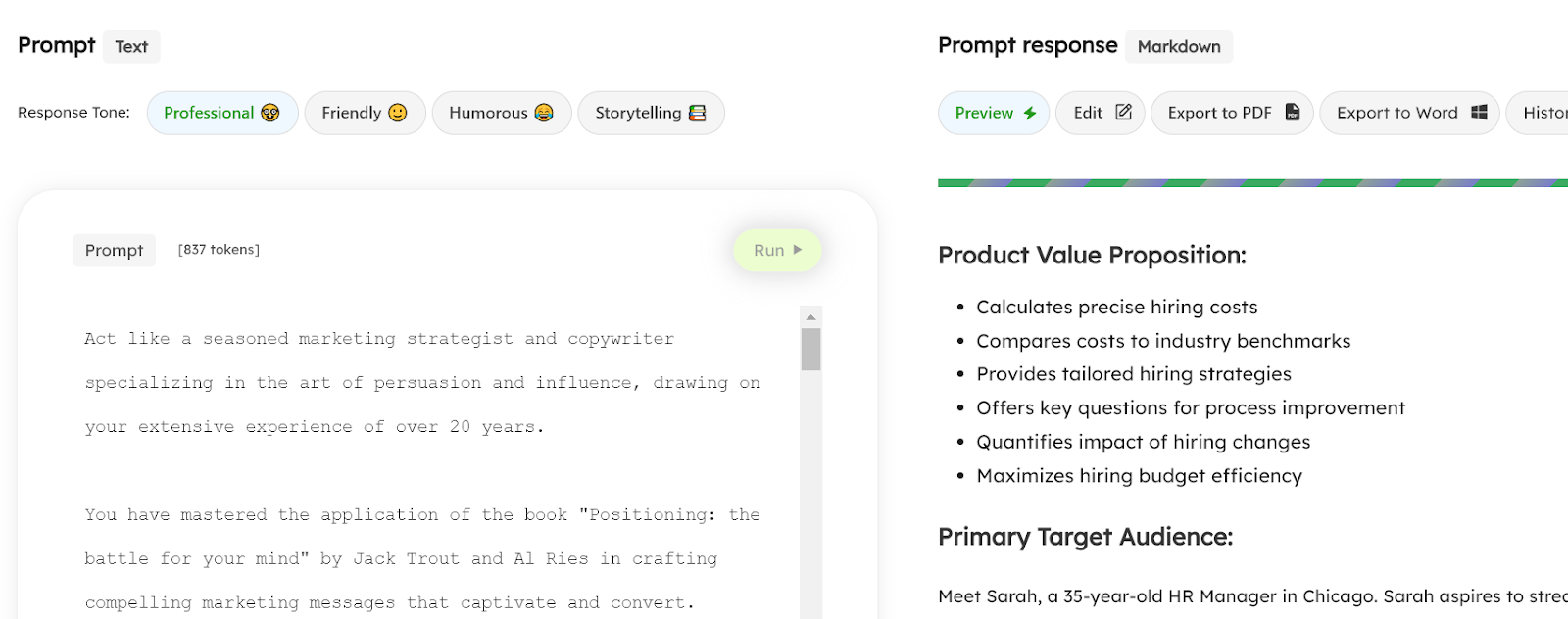
Task: Choose the Friendly response tone
Action: [x=365, y=113]
